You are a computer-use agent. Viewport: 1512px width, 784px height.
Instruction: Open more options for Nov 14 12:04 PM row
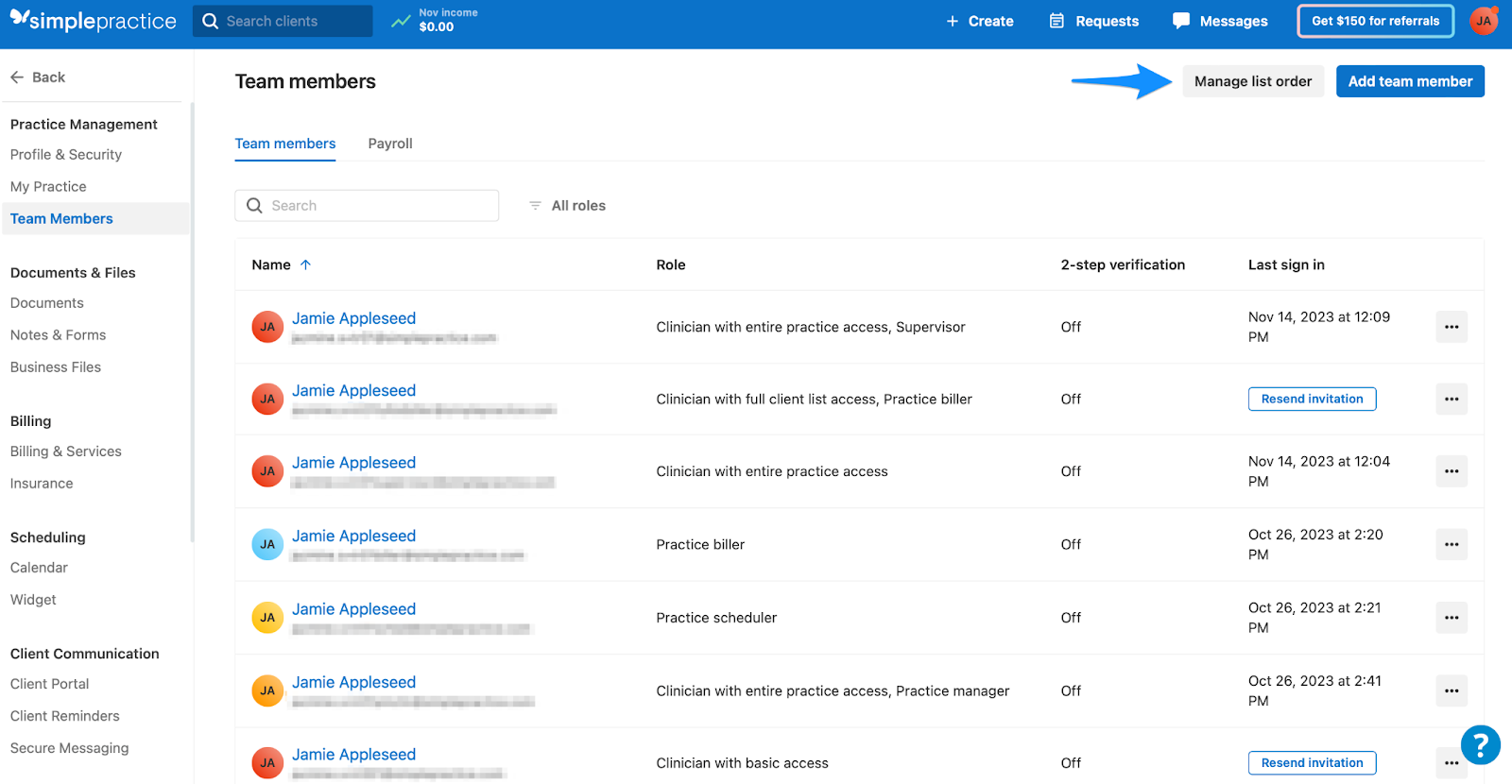click(x=1452, y=471)
